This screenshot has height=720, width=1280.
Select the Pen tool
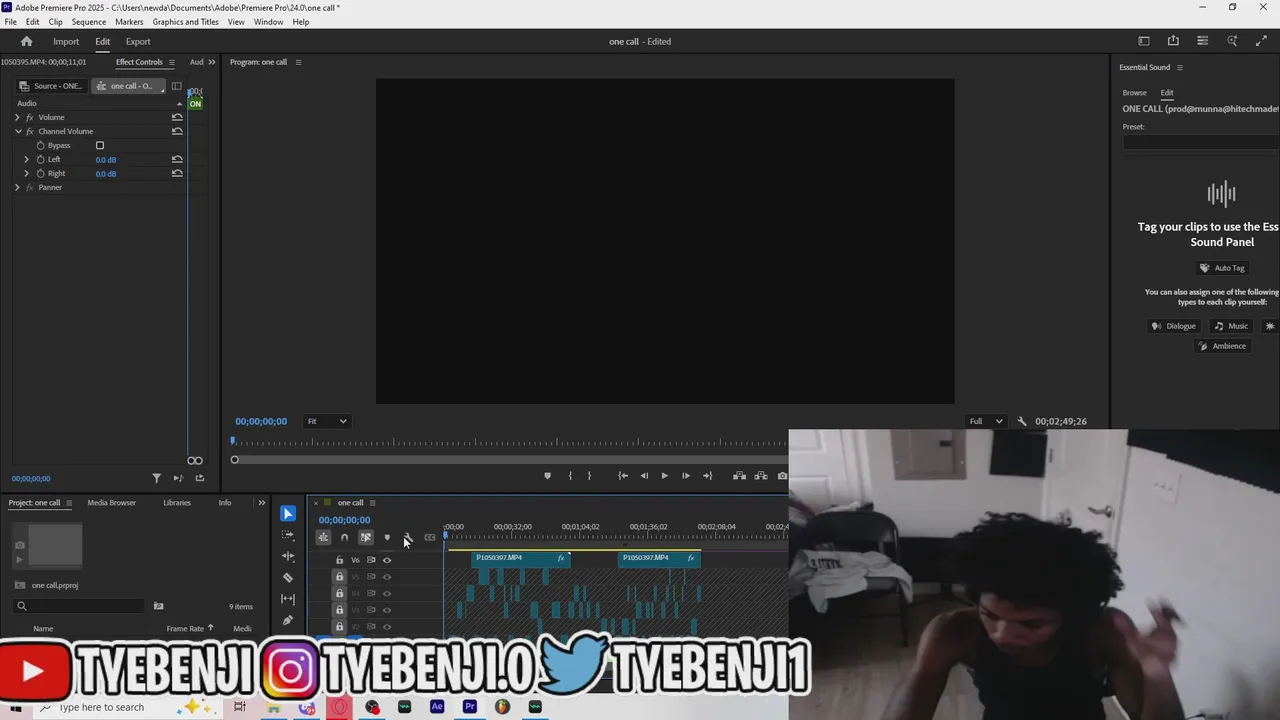coord(288,619)
